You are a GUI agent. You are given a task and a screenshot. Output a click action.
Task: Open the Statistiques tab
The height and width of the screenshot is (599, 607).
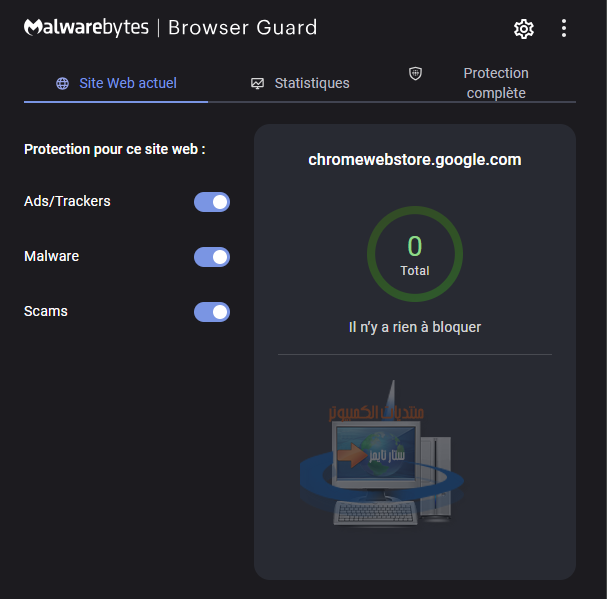coord(300,83)
